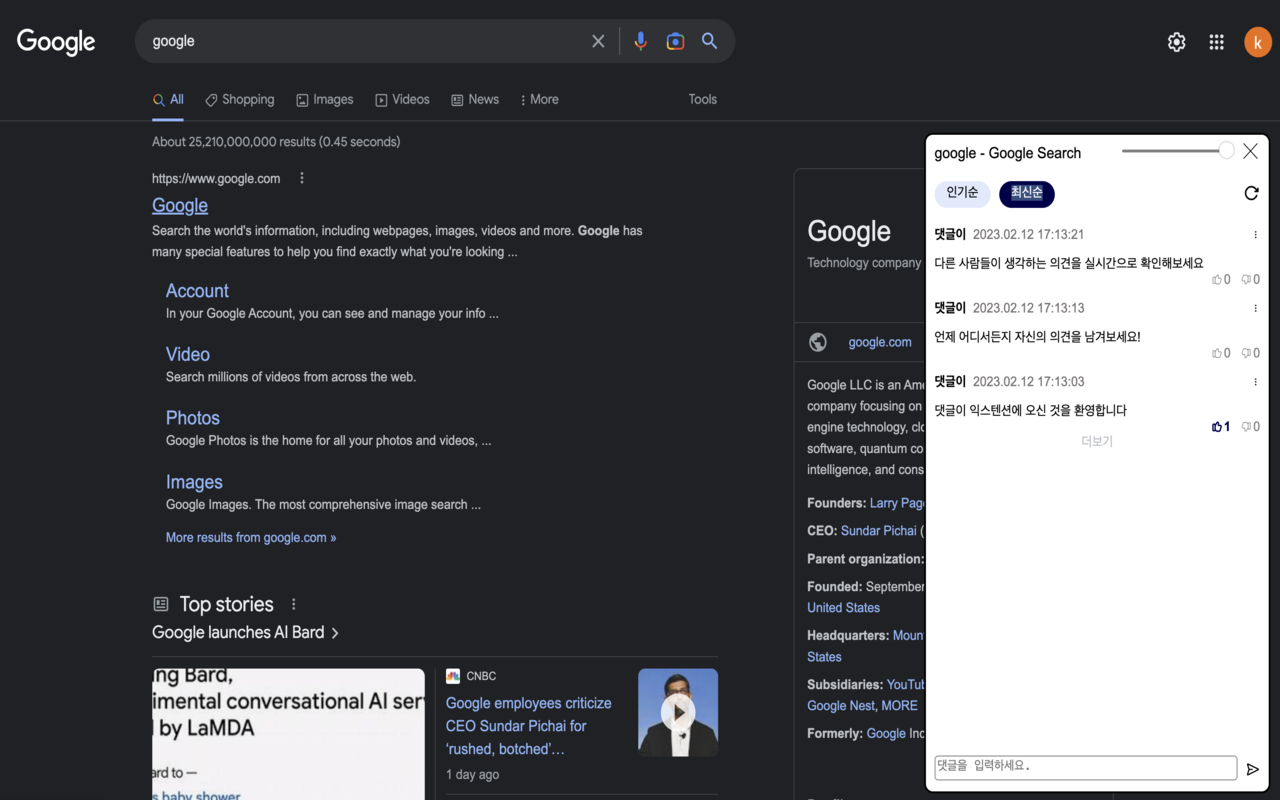Switch to the News tab

(x=475, y=100)
